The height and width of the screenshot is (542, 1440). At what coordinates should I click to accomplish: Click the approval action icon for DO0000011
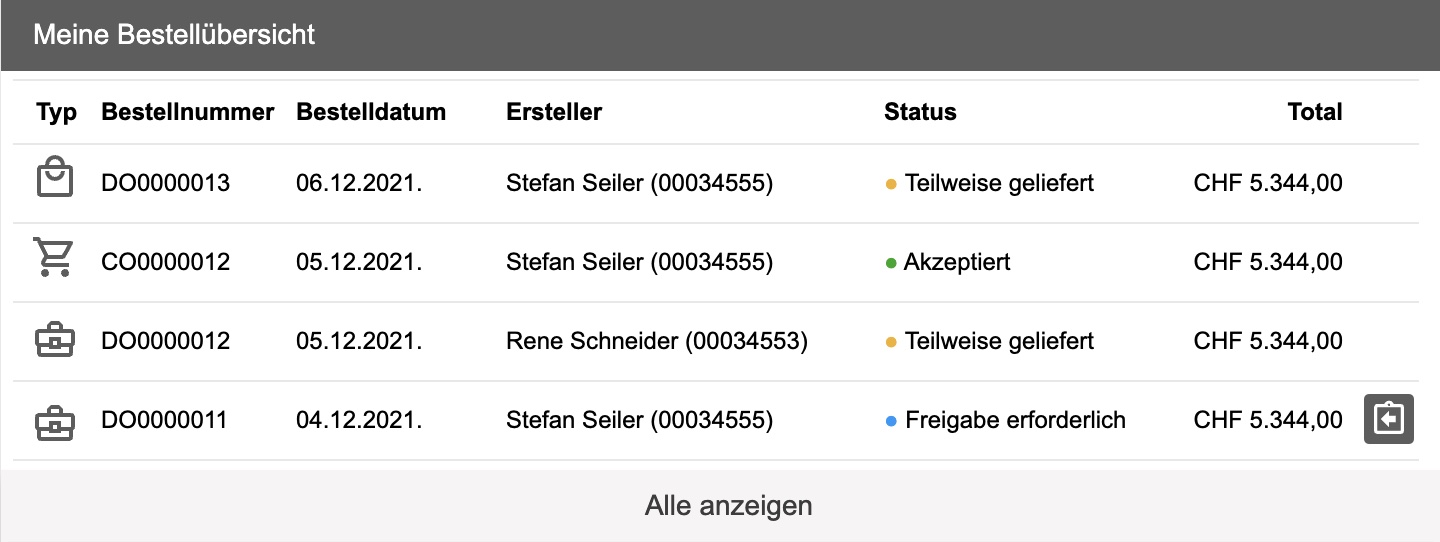point(1388,419)
